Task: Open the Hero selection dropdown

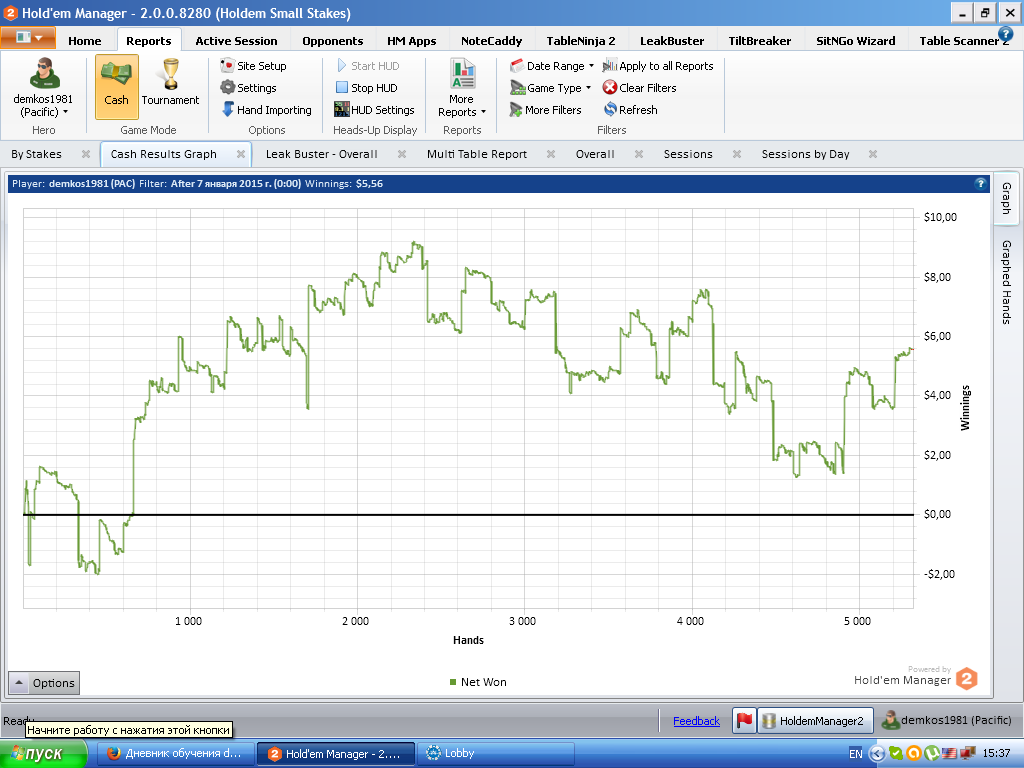Action: click(43, 88)
